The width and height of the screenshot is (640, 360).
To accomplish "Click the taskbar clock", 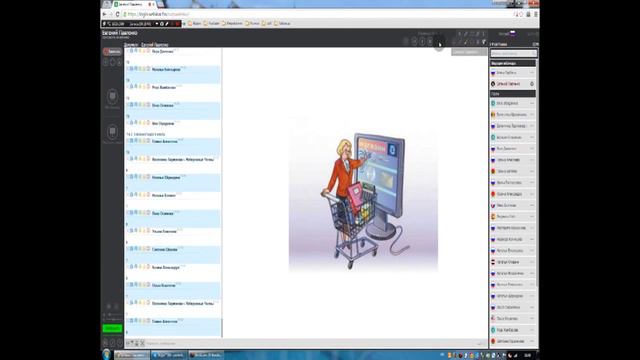I will (528, 355).
